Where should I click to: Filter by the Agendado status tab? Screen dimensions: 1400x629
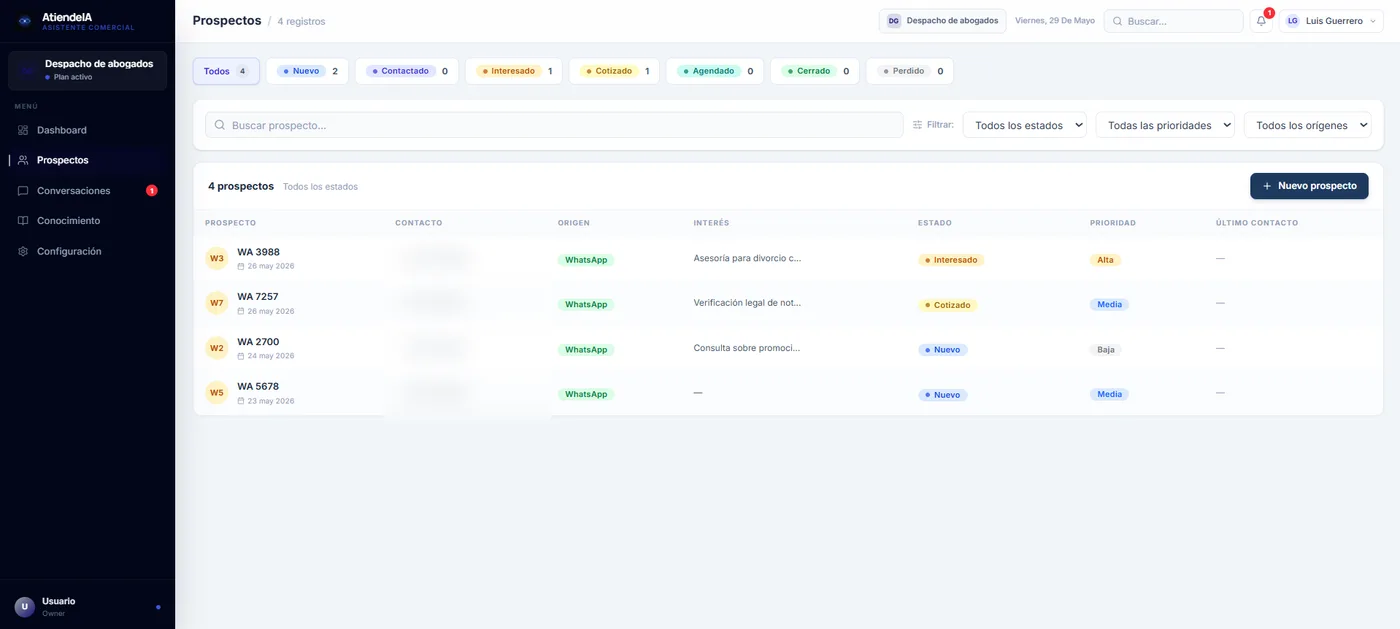[x=715, y=71]
